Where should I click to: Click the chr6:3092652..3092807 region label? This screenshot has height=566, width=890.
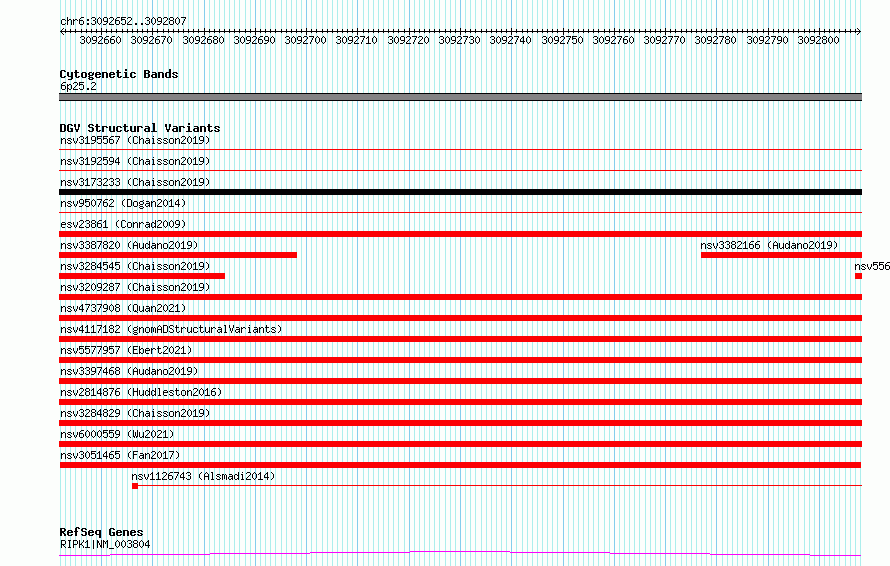click(x=123, y=21)
